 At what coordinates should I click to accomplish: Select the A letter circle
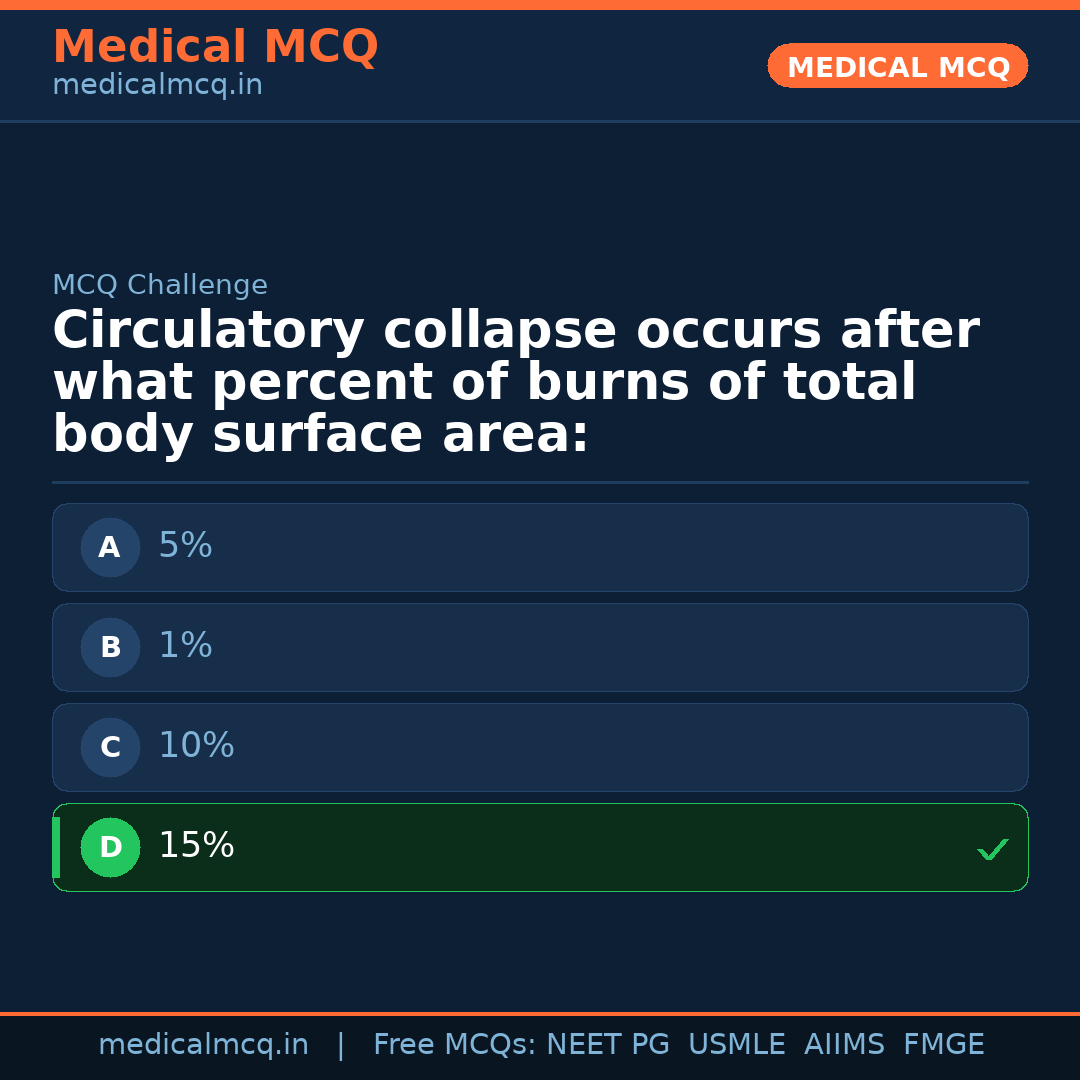110,548
